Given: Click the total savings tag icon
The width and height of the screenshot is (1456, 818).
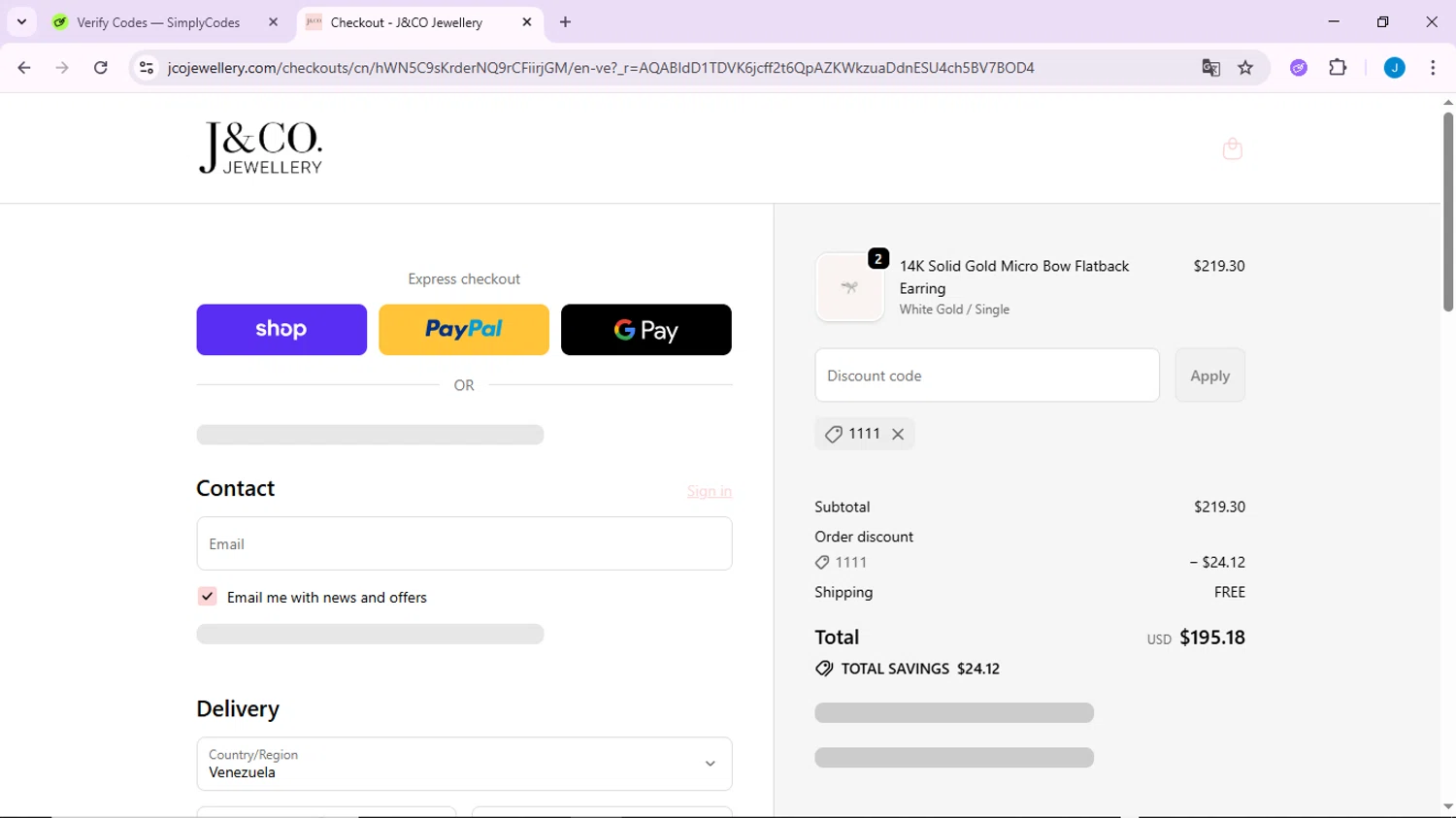Looking at the screenshot, I should tap(824, 669).
